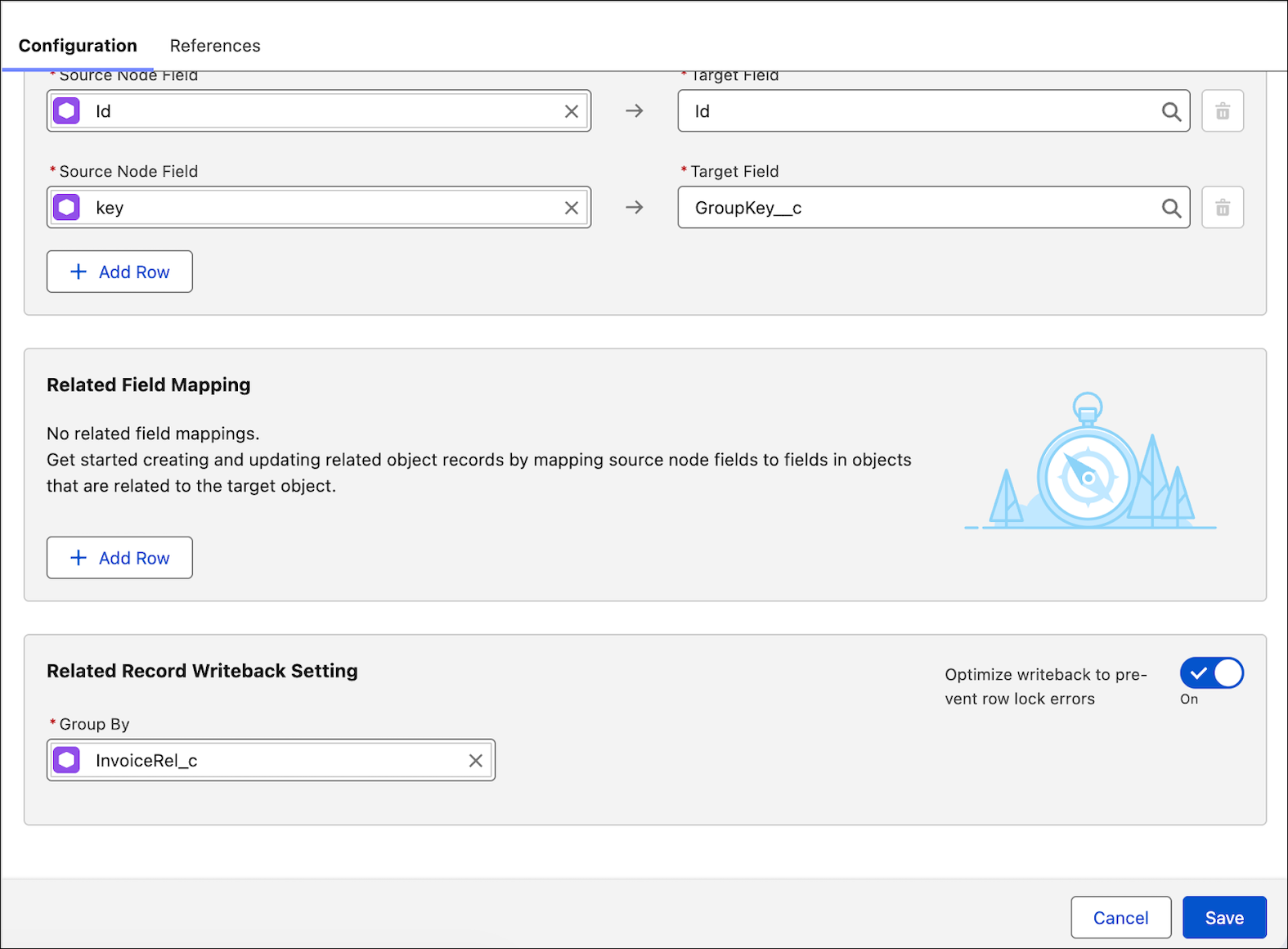Clear the Id source node field
This screenshot has height=949, width=1288.
[x=571, y=111]
